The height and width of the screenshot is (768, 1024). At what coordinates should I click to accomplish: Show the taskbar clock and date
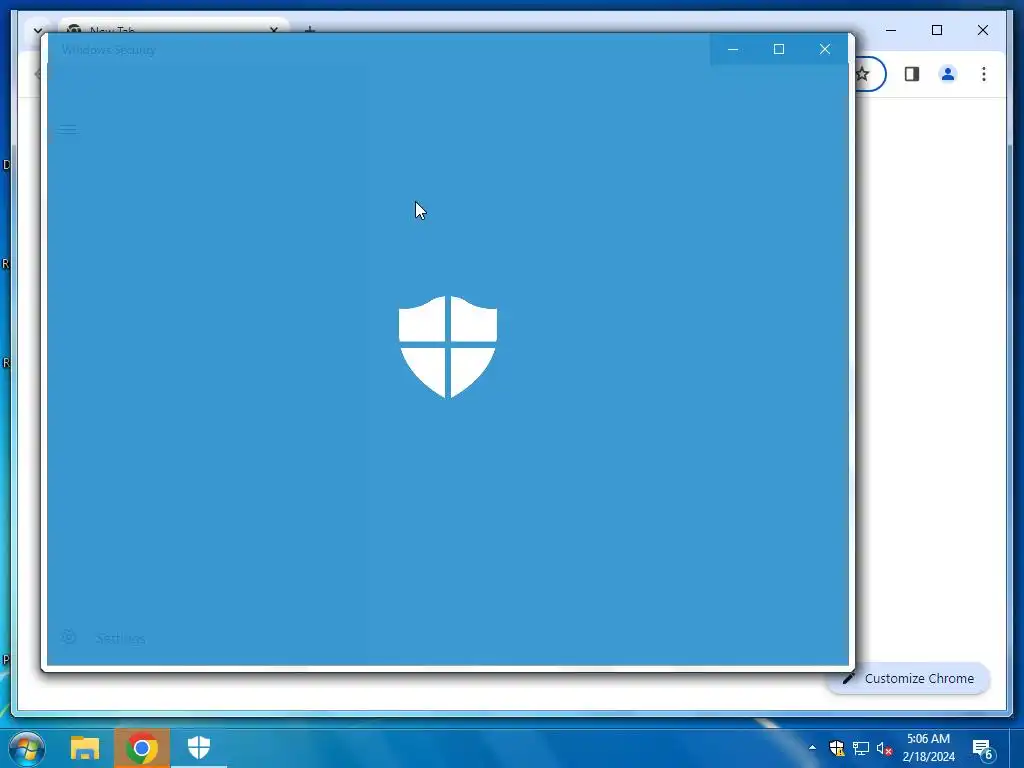[x=928, y=748]
